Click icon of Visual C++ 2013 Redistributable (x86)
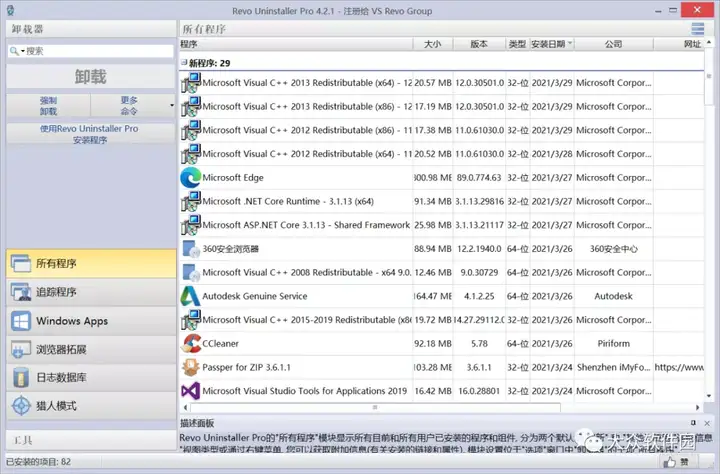720x474 pixels. [x=191, y=107]
